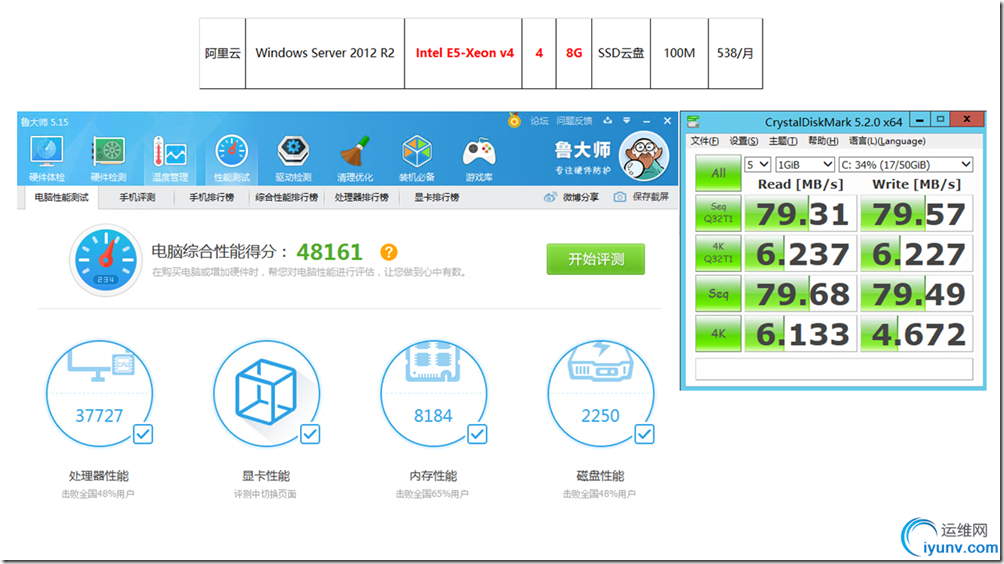
Task: Click the orange question mark help icon
Action: point(389,252)
